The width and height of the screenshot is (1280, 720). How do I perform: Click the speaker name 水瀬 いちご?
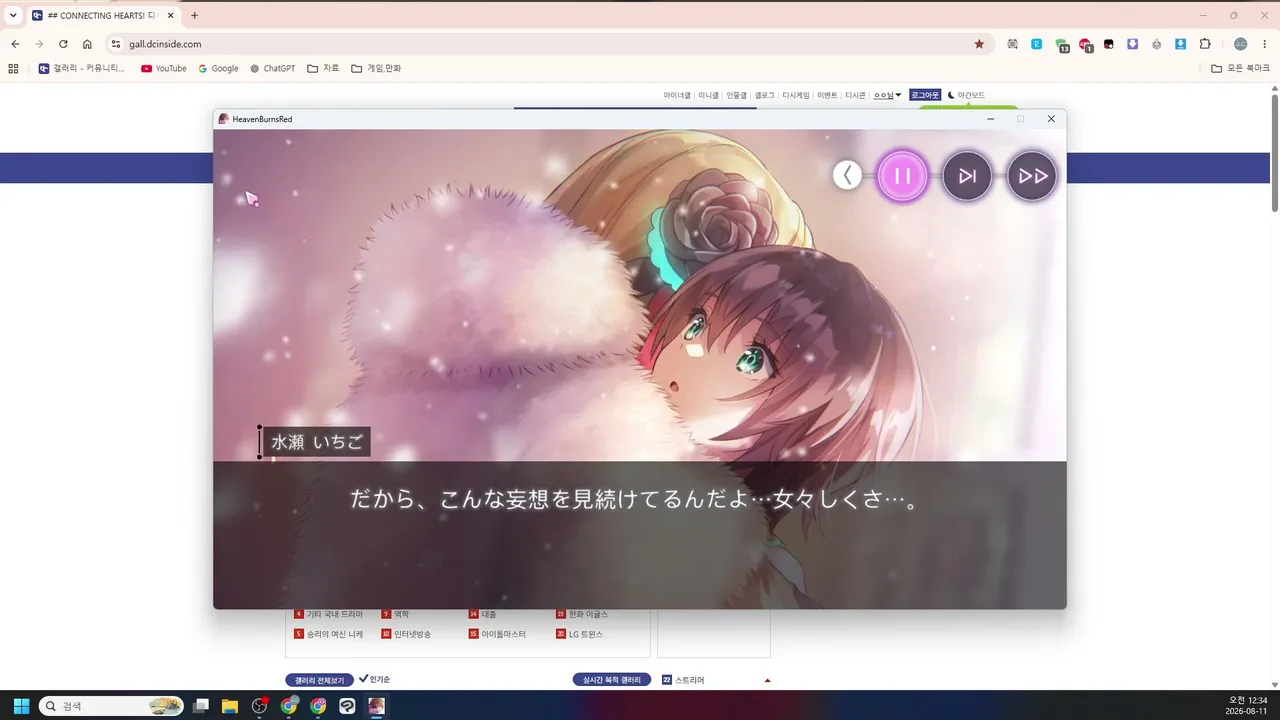click(317, 442)
